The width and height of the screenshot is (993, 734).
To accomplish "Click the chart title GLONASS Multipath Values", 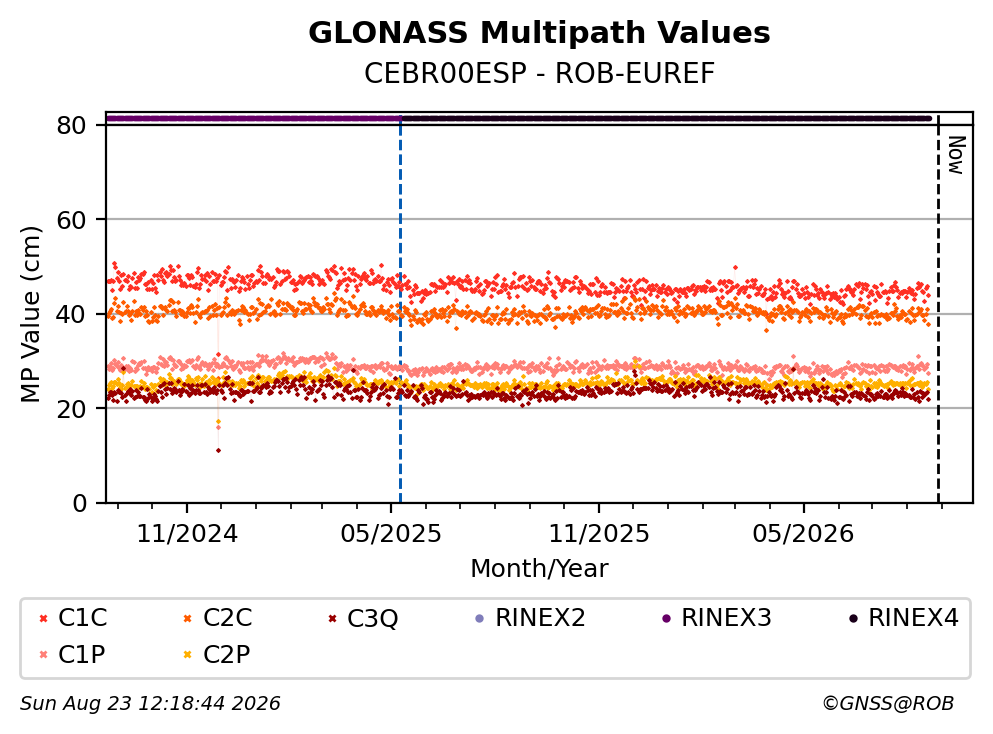I will 539,32.
